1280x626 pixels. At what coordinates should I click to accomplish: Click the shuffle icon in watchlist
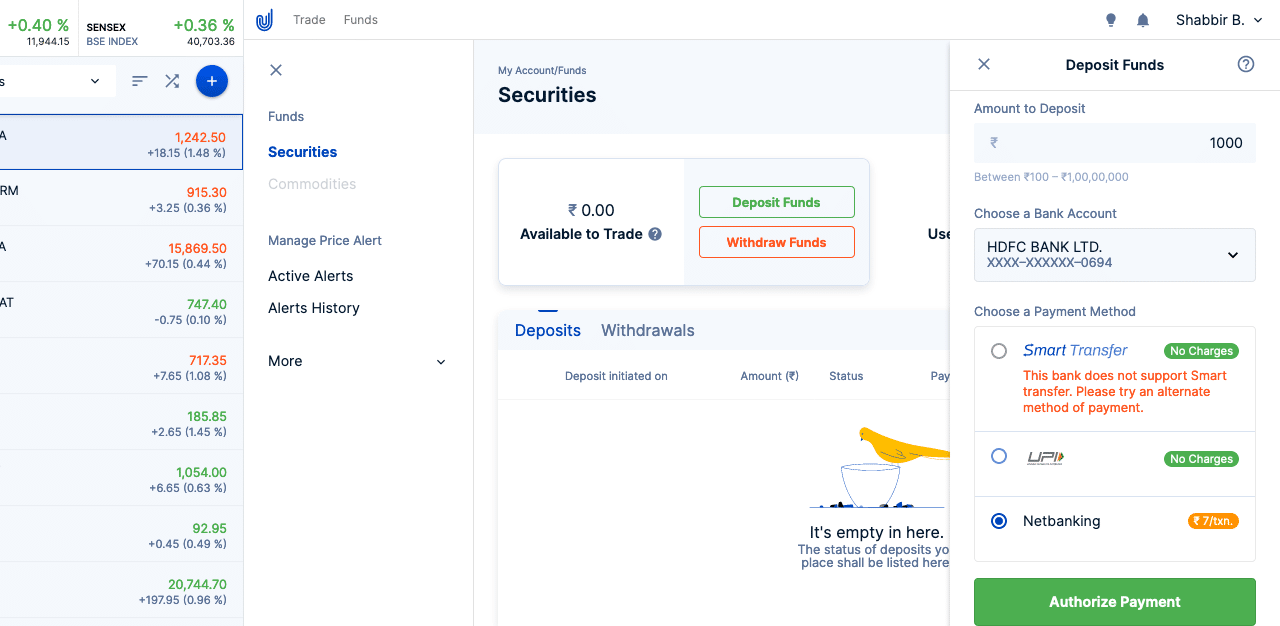172,81
